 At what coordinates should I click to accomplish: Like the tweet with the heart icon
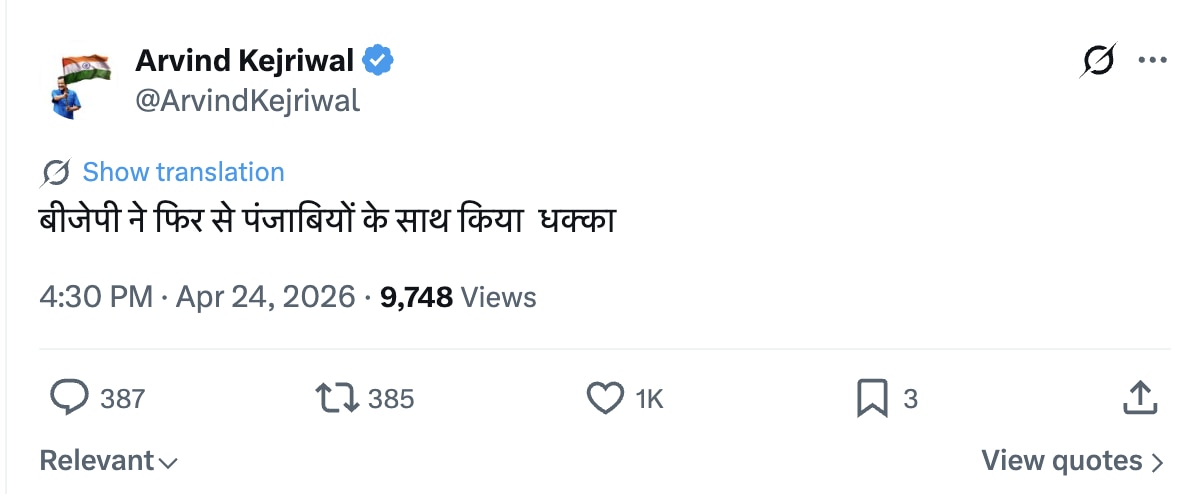(604, 399)
